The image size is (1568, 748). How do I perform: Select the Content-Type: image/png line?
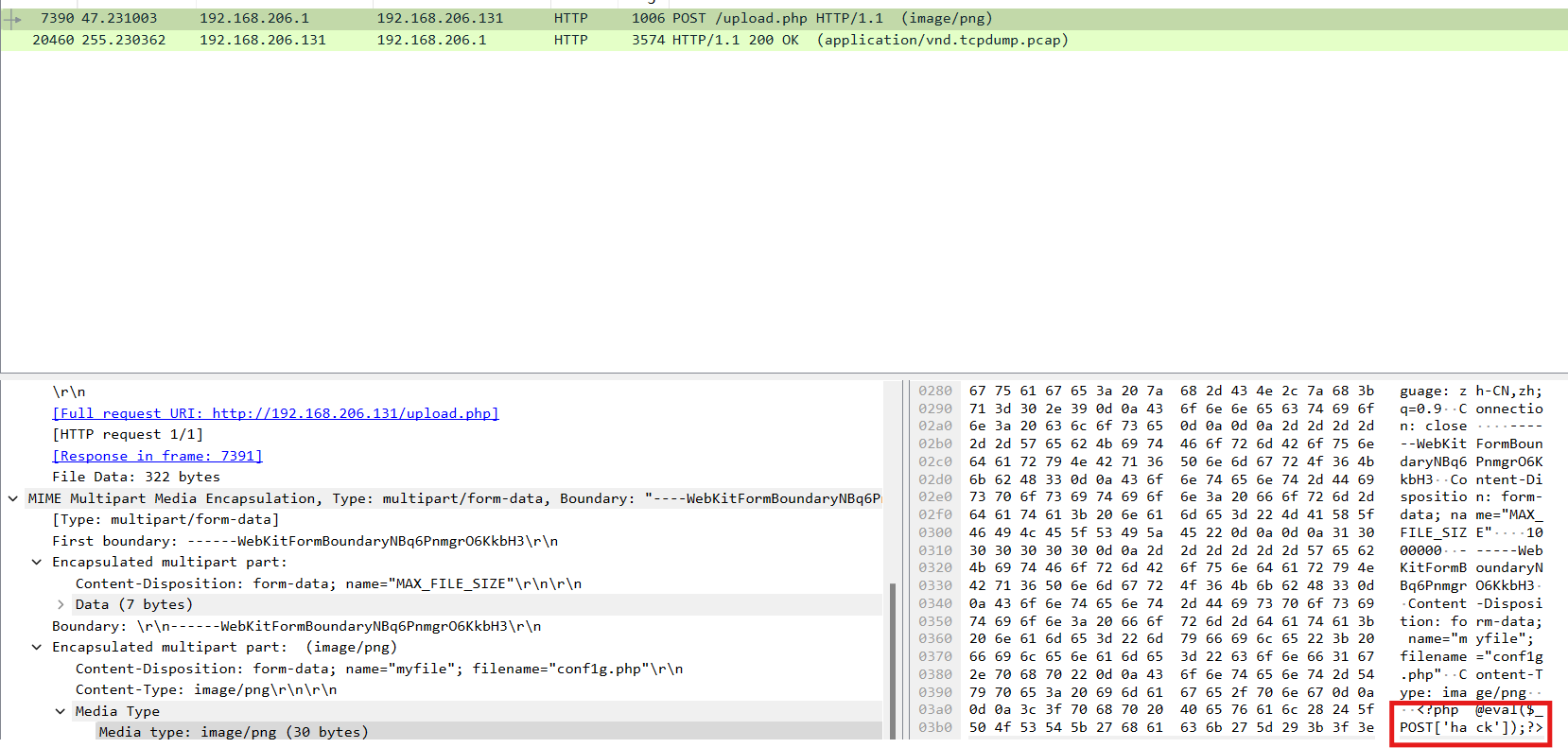[206, 689]
